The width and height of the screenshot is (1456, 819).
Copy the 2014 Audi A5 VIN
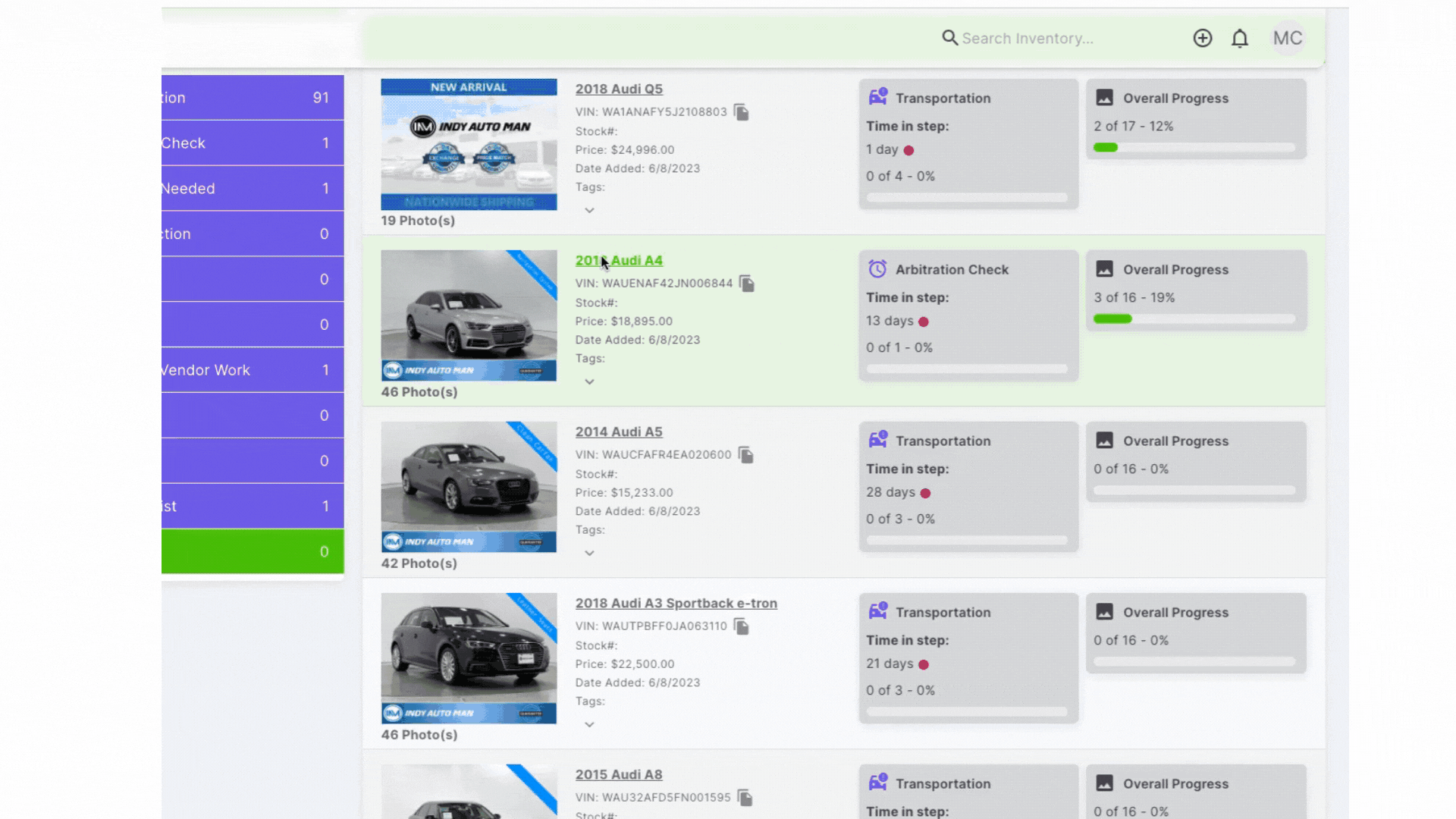[x=746, y=455]
